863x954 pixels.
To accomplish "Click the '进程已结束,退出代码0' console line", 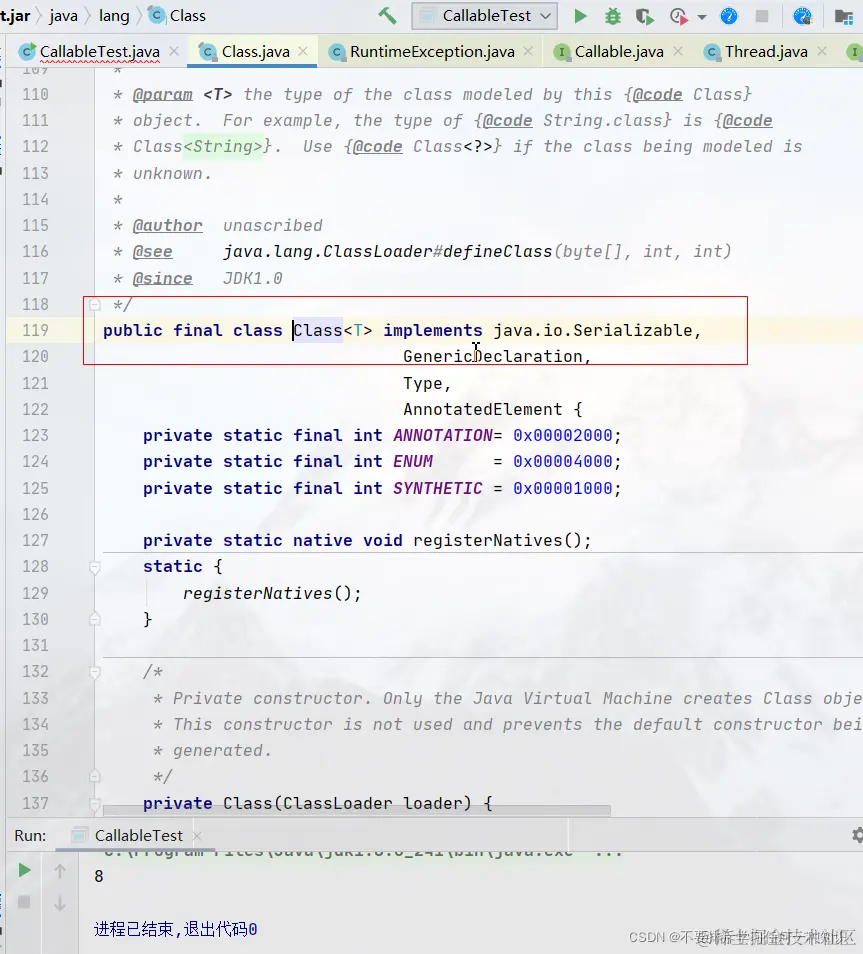I will [x=176, y=930].
